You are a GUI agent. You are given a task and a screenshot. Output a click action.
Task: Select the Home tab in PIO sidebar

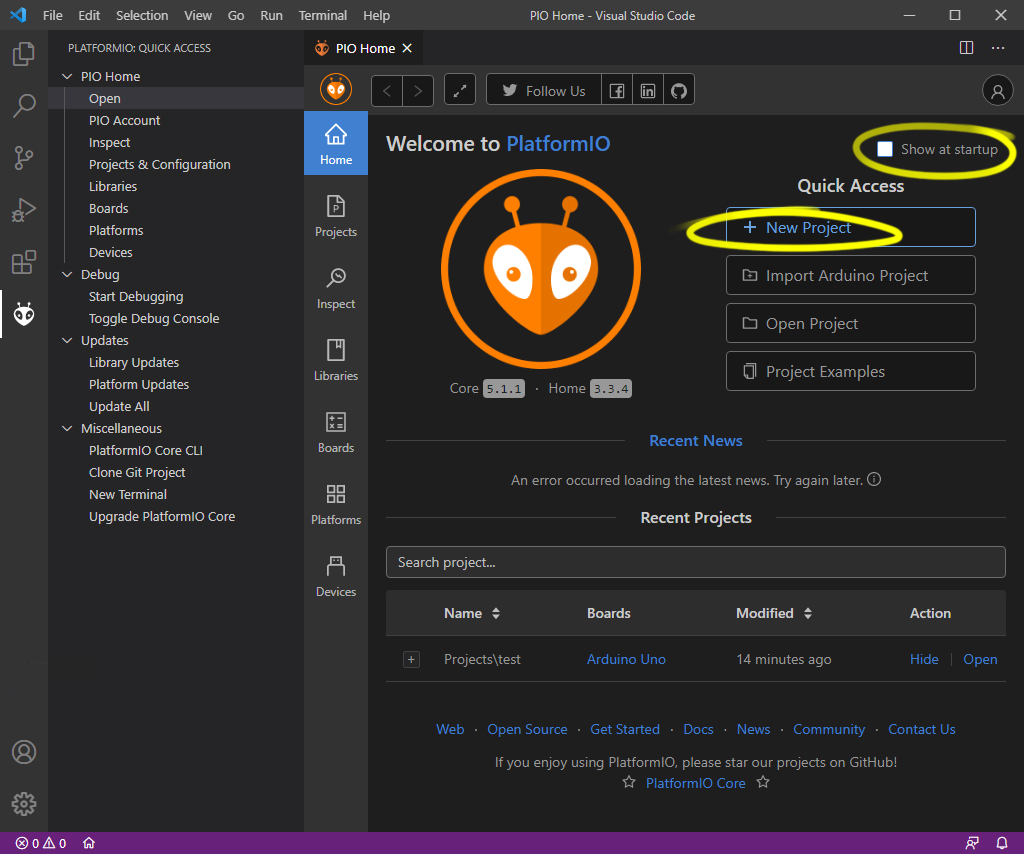pyautogui.click(x=336, y=143)
